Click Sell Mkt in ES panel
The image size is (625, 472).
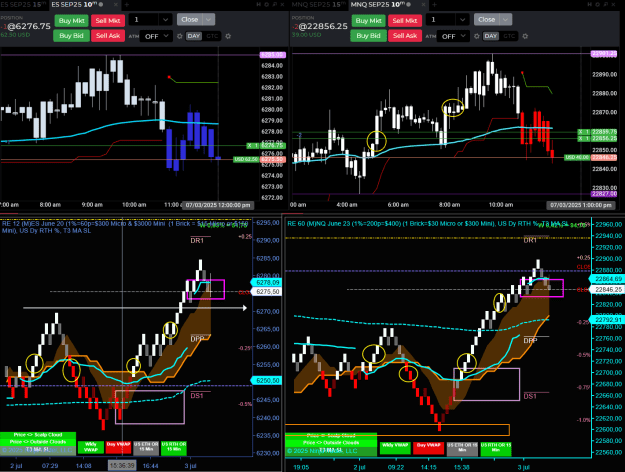click(x=108, y=21)
